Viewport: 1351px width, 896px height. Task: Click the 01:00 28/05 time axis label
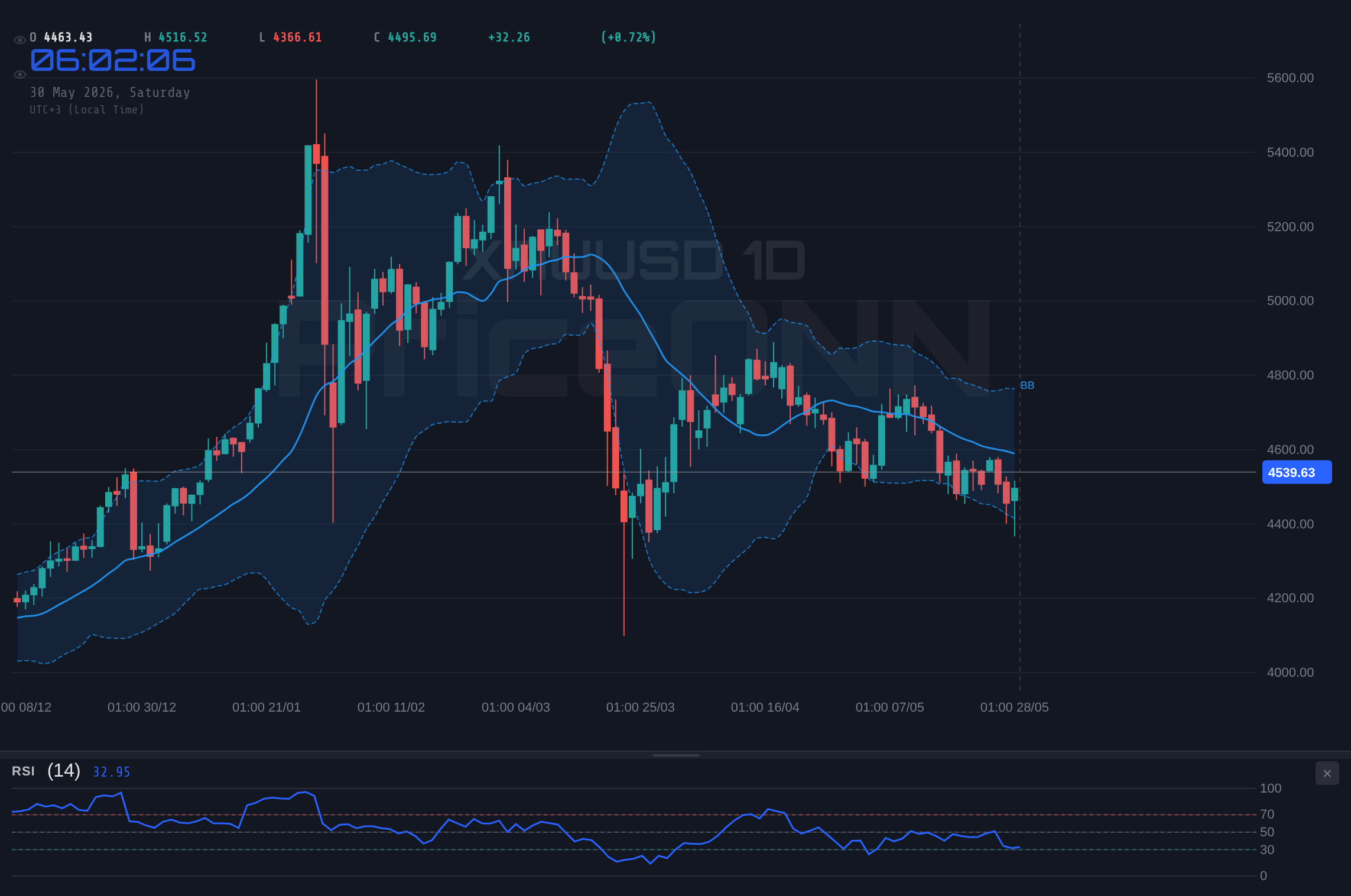tap(1015, 707)
